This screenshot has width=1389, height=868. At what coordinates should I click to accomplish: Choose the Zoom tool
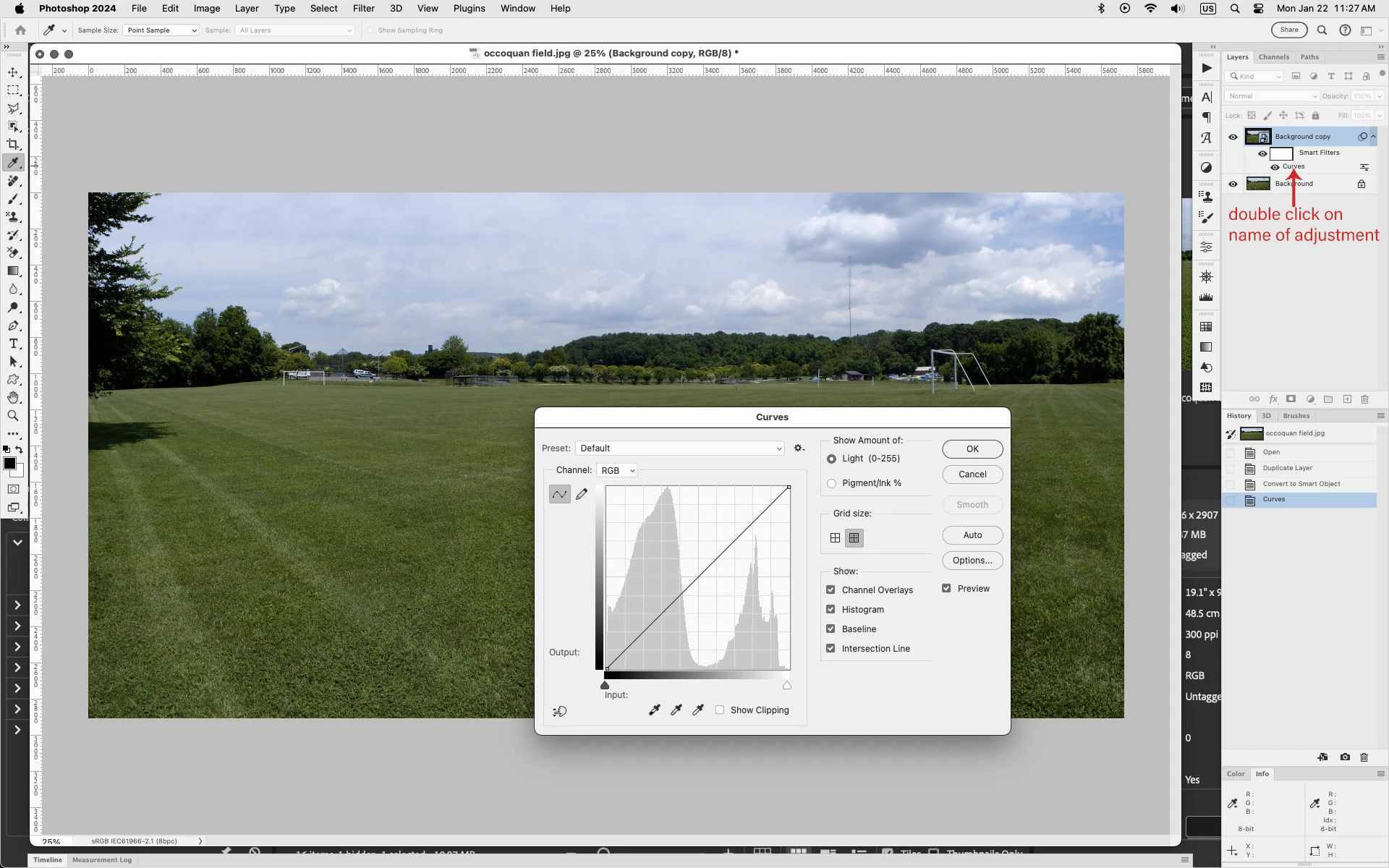click(13, 416)
